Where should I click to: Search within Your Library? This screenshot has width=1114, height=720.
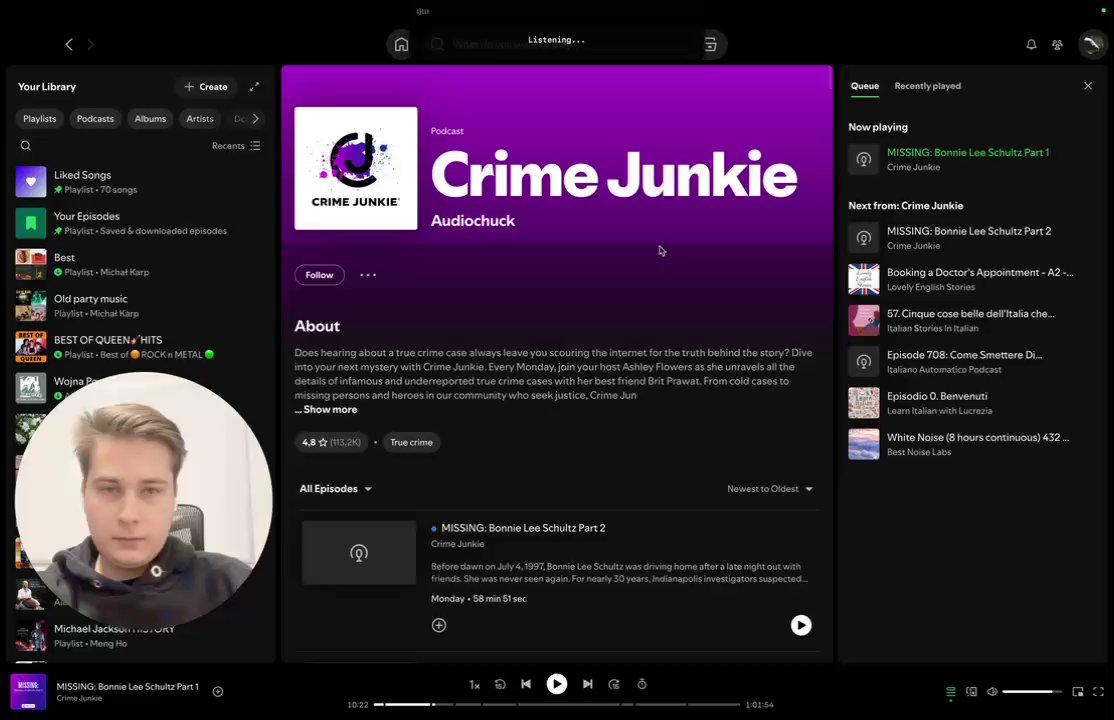[26, 146]
